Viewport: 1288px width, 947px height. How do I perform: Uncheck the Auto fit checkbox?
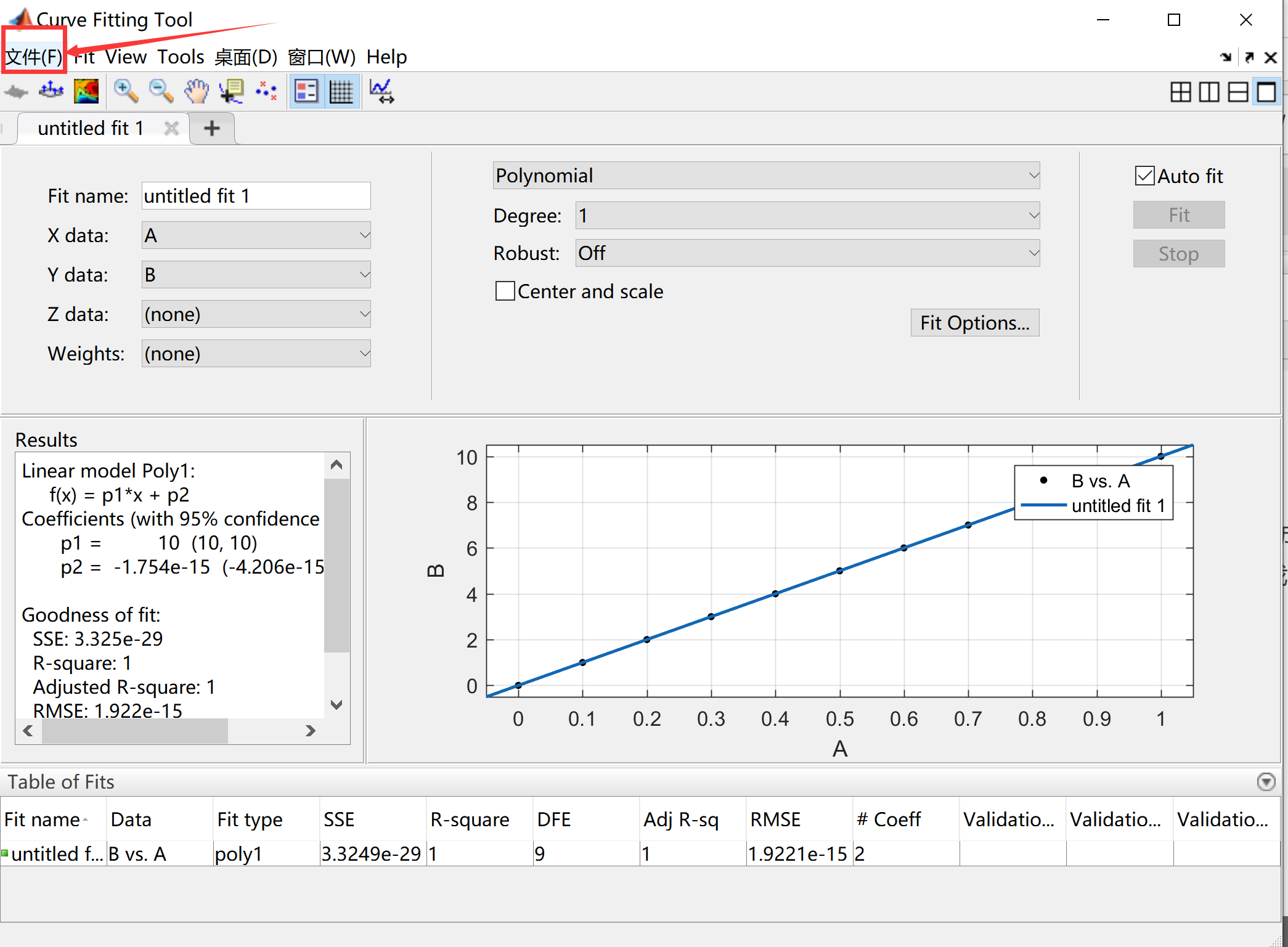tap(1144, 176)
